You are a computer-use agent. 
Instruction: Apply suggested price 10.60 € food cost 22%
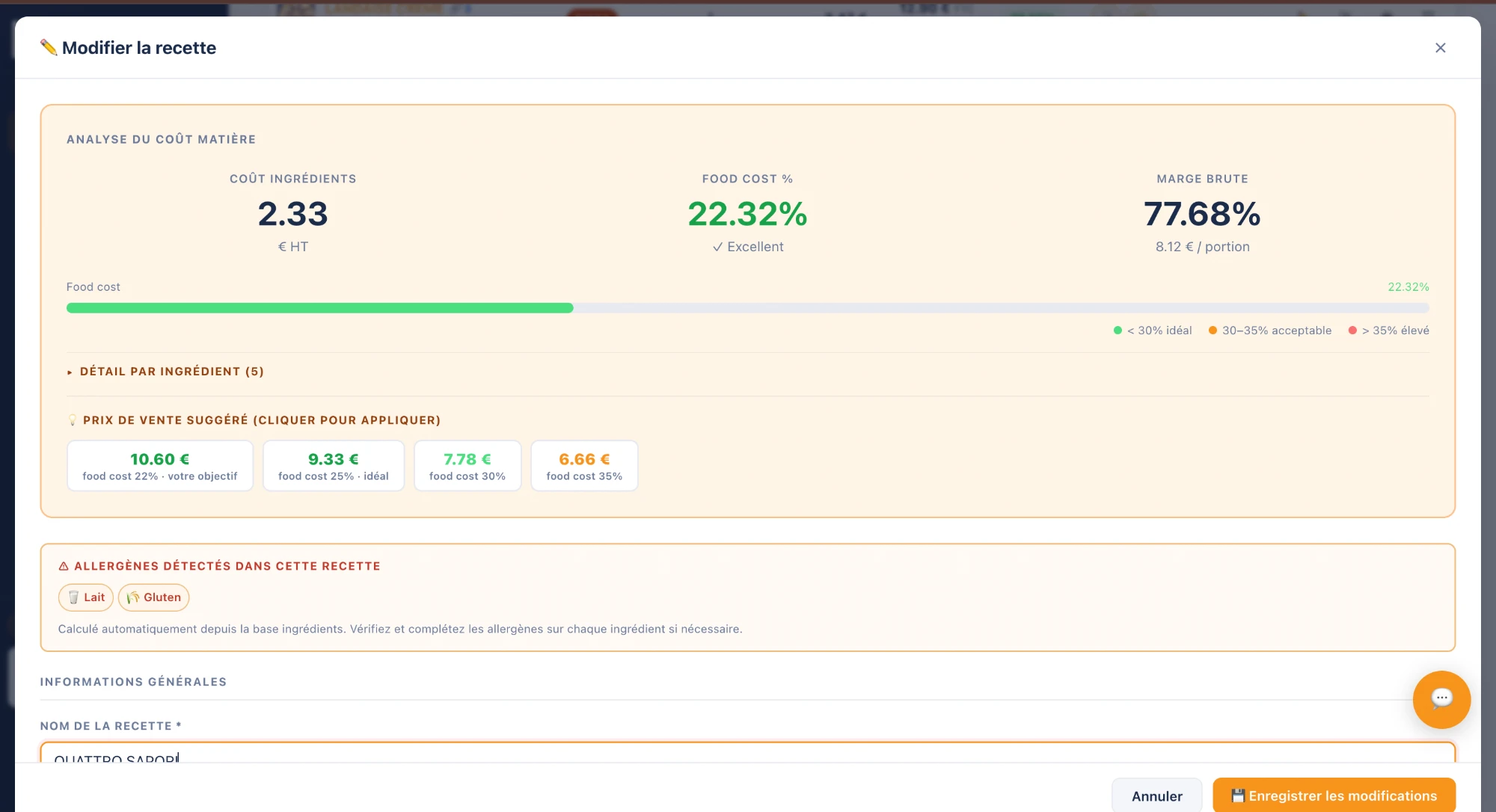click(x=160, y=466)
